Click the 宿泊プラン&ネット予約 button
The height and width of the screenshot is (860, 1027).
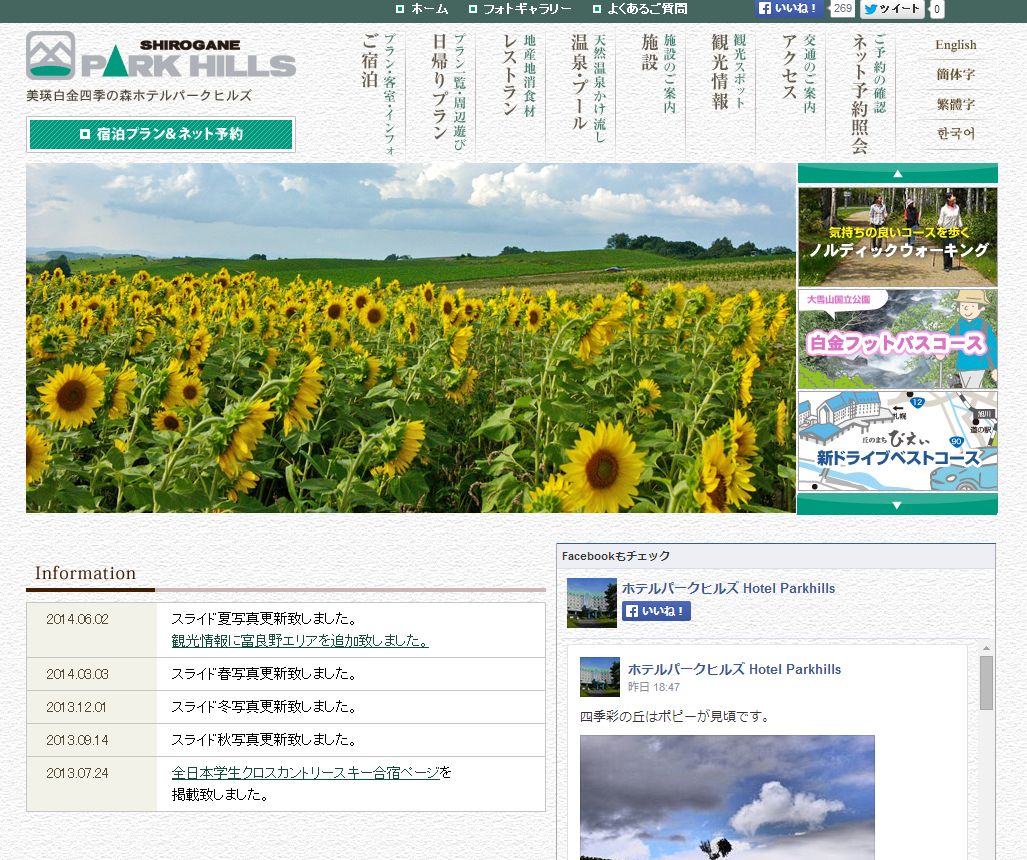161,134
